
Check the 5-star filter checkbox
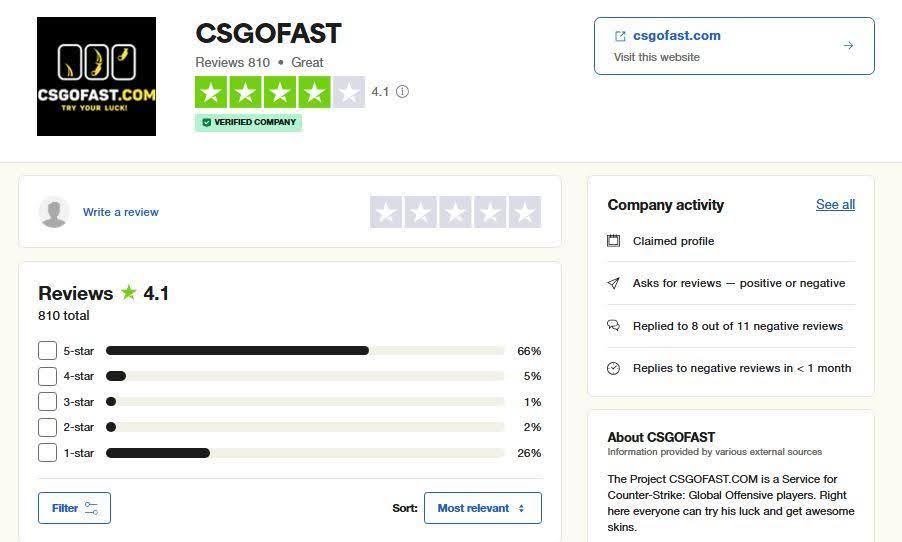pyautogui.click(x=47, y=351)
